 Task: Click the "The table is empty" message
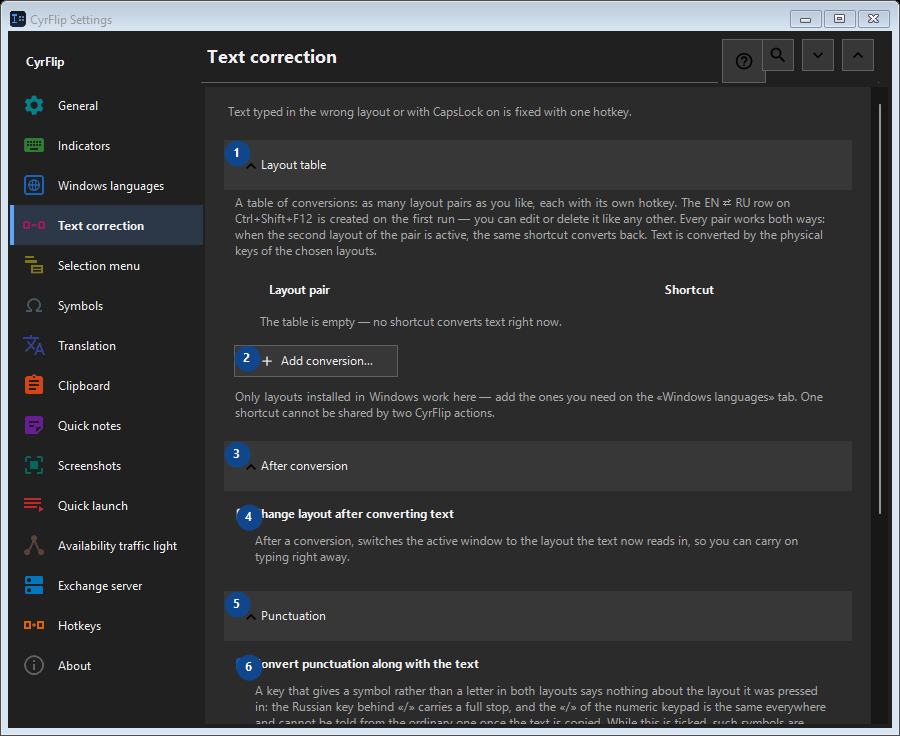click(410, 322)
